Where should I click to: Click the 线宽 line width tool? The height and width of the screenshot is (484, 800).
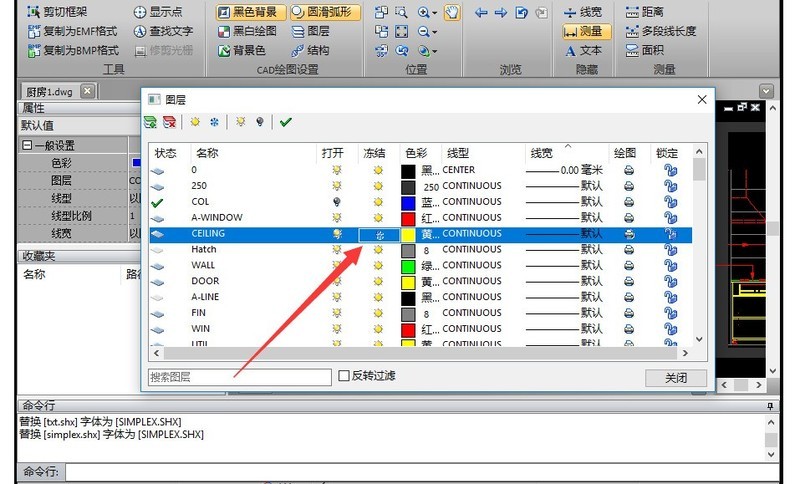[583, 12]
